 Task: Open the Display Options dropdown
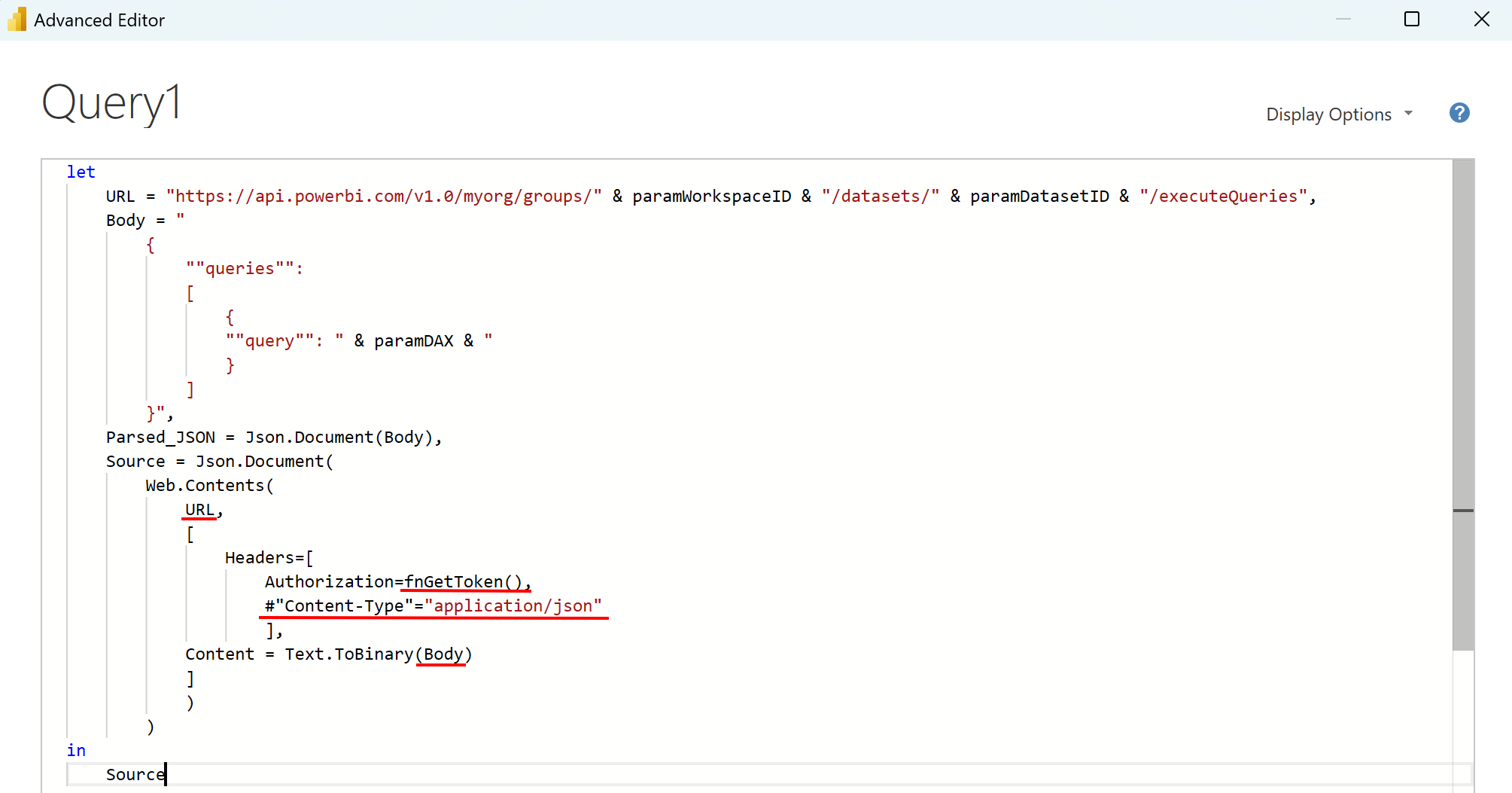(1328, 114)
